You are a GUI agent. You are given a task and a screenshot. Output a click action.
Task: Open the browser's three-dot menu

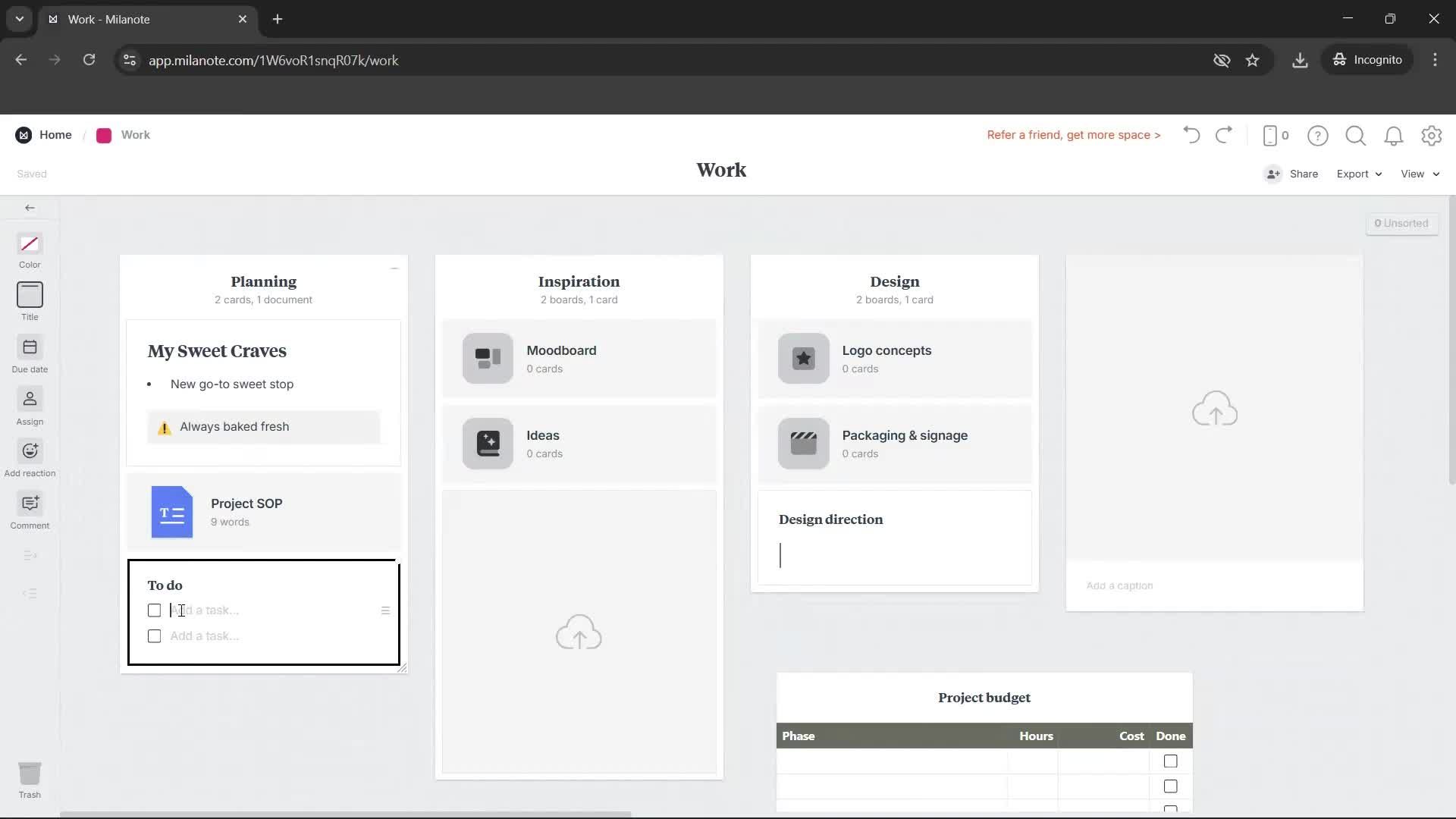(1434, 60)
